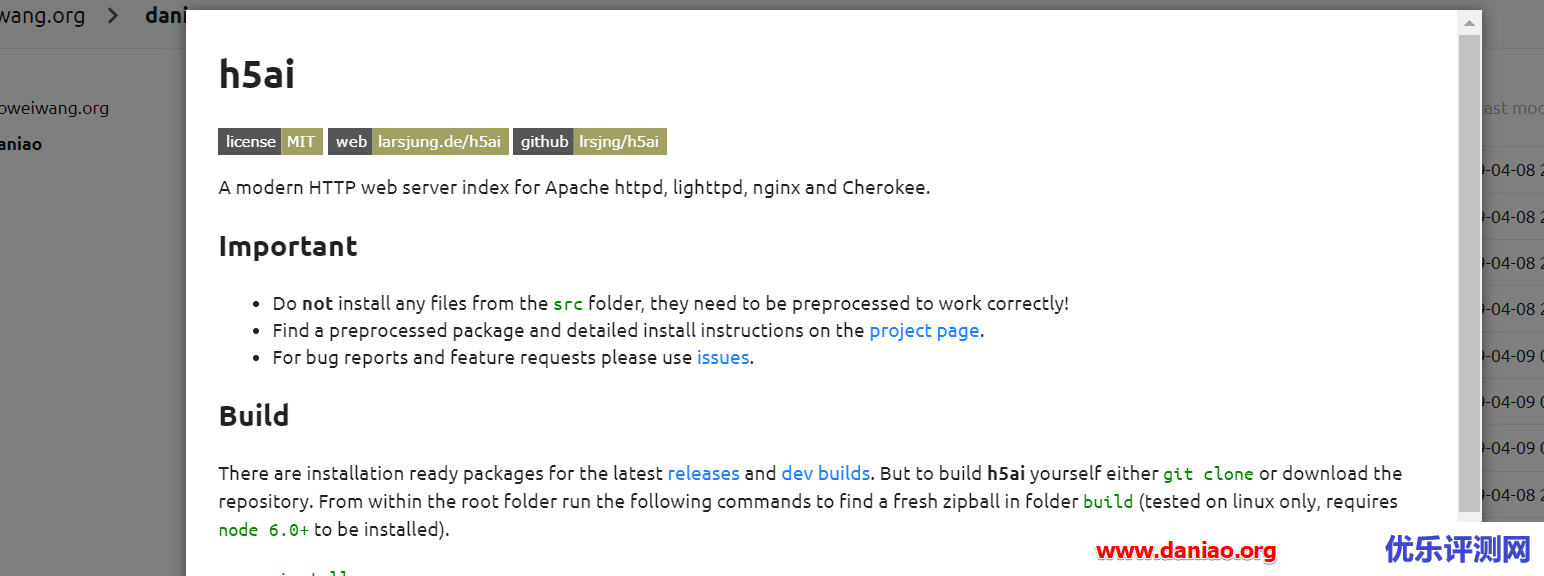Select the oweiwang.org tree entry
Image resolution: width=1544 pixels, height=576 pixels.
(54, 108)
